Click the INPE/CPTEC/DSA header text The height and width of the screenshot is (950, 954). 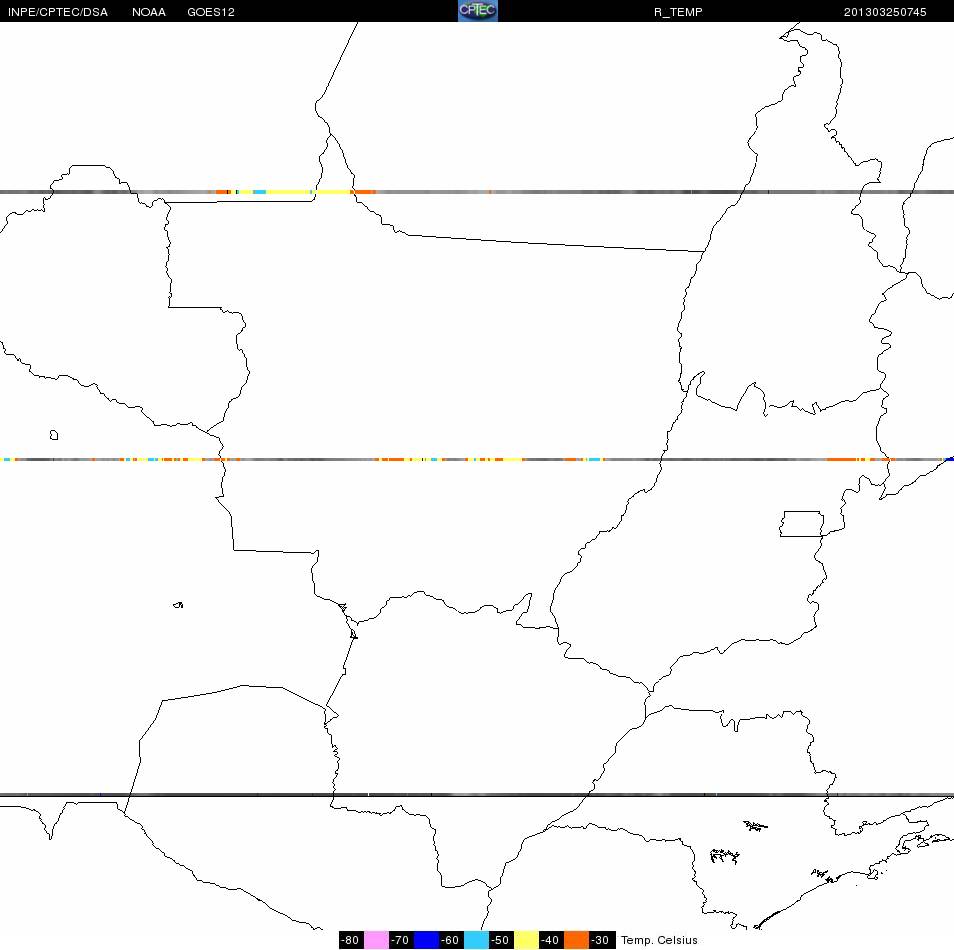pos(58,12)
